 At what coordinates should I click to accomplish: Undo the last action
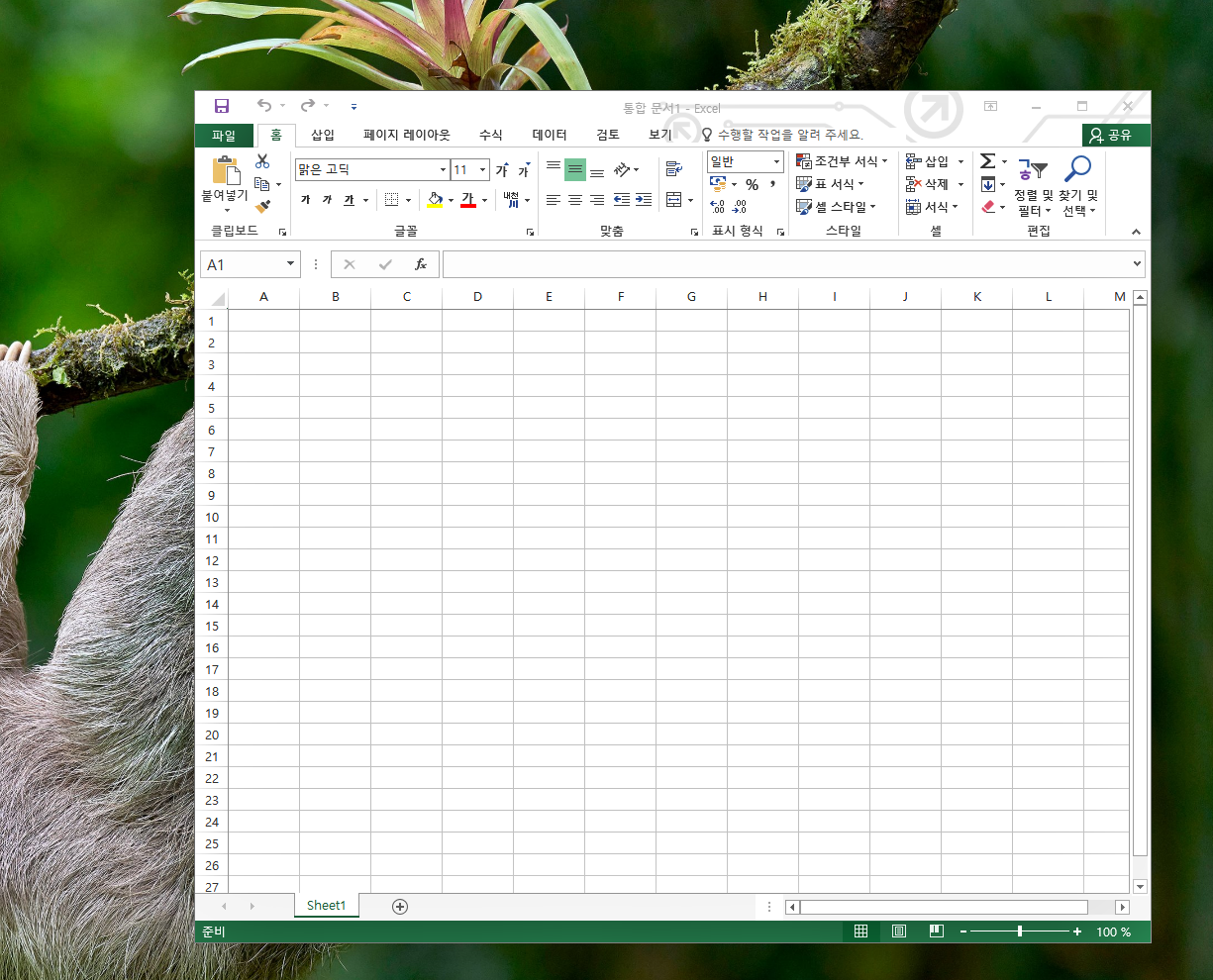[263, 105]
